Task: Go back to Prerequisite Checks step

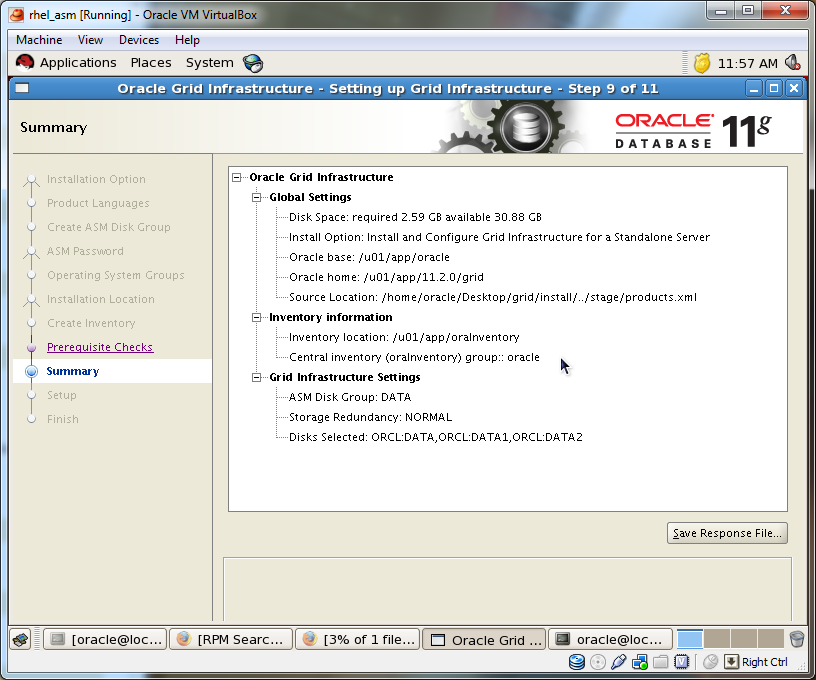Action: 100,347
